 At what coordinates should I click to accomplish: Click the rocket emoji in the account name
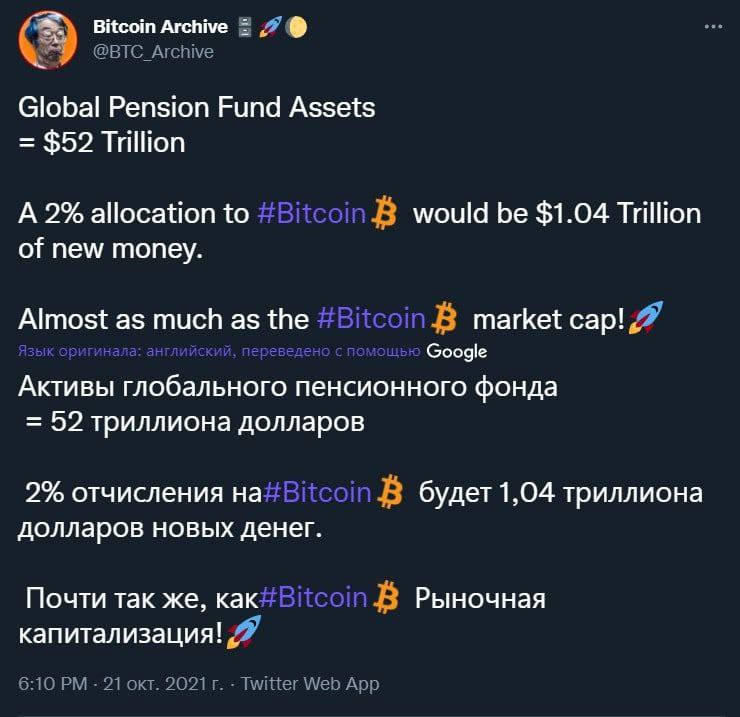tap(270, 27)
